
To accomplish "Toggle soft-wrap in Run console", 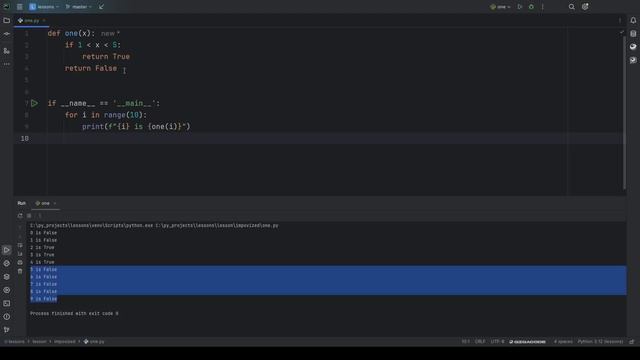I will pyautogui.click(x=20, y=245).
